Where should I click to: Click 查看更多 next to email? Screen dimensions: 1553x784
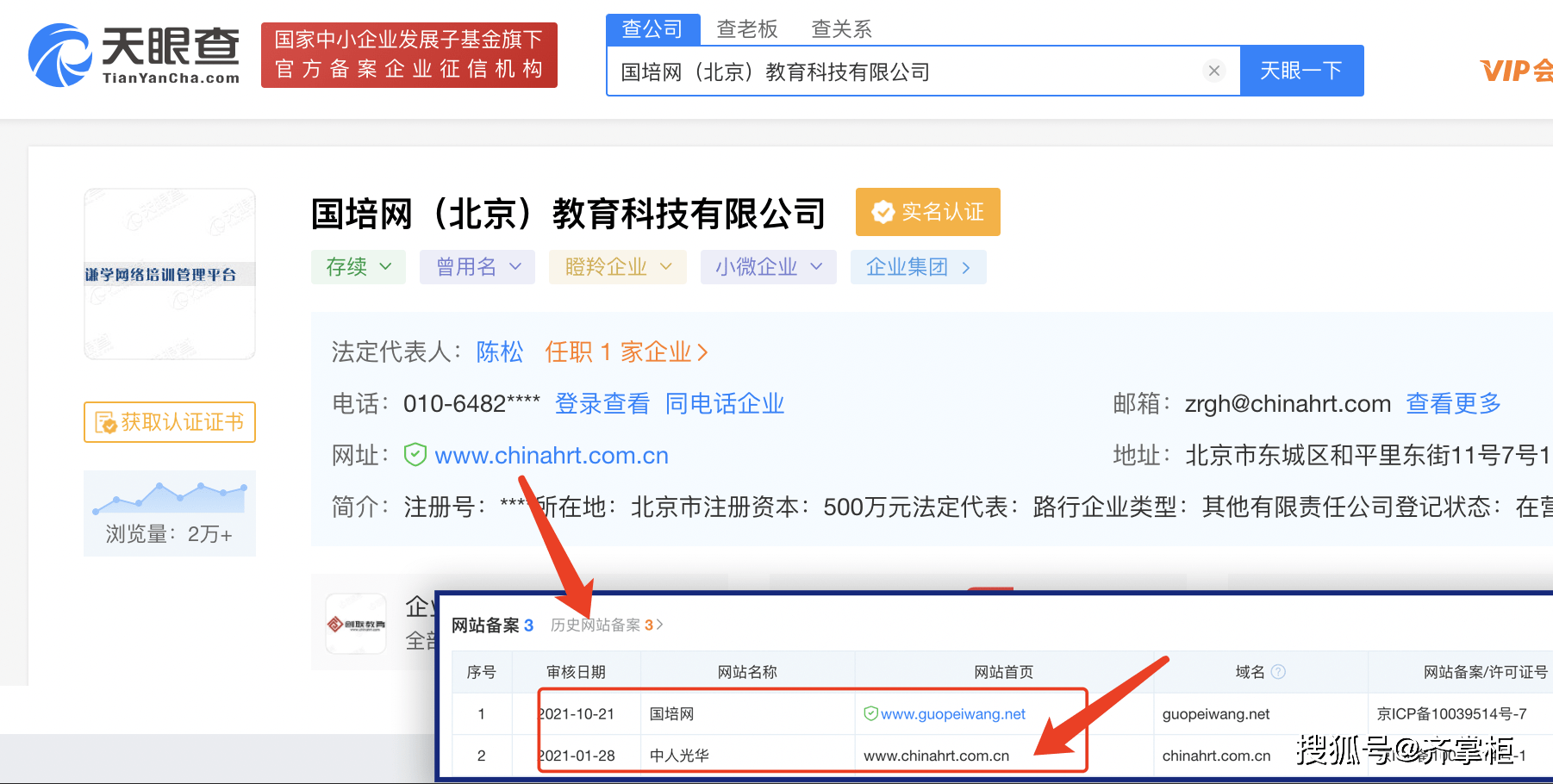pyautogui.click(x=1454, y=403)
